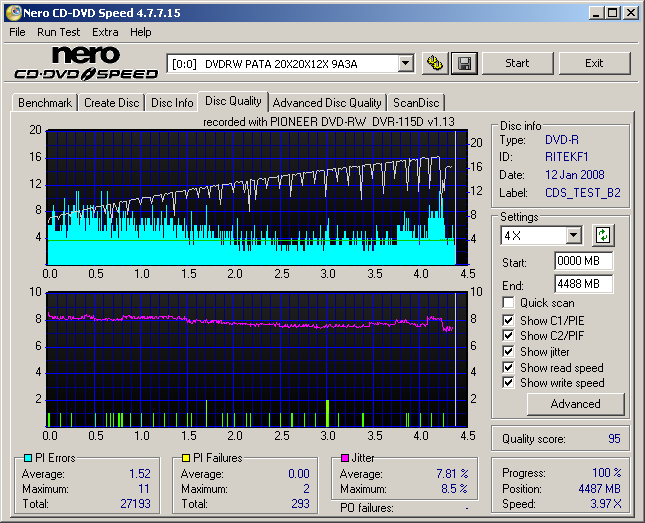Disable Show write speed checkbox

click(508, 382)
